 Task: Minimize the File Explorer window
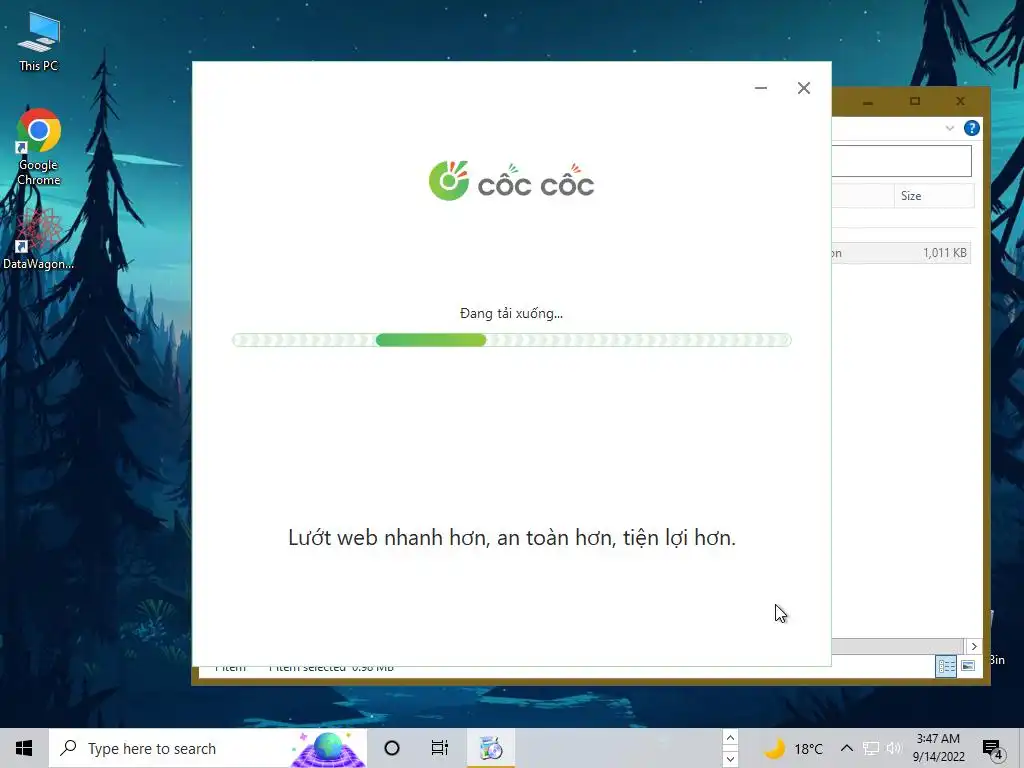(x=868, y=102)
